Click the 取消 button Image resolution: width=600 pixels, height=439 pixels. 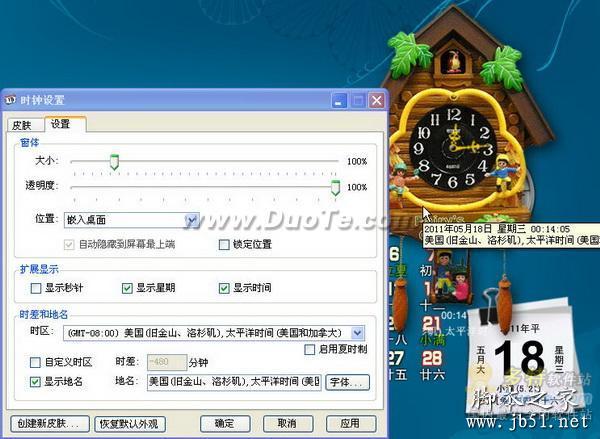(288, 423)
